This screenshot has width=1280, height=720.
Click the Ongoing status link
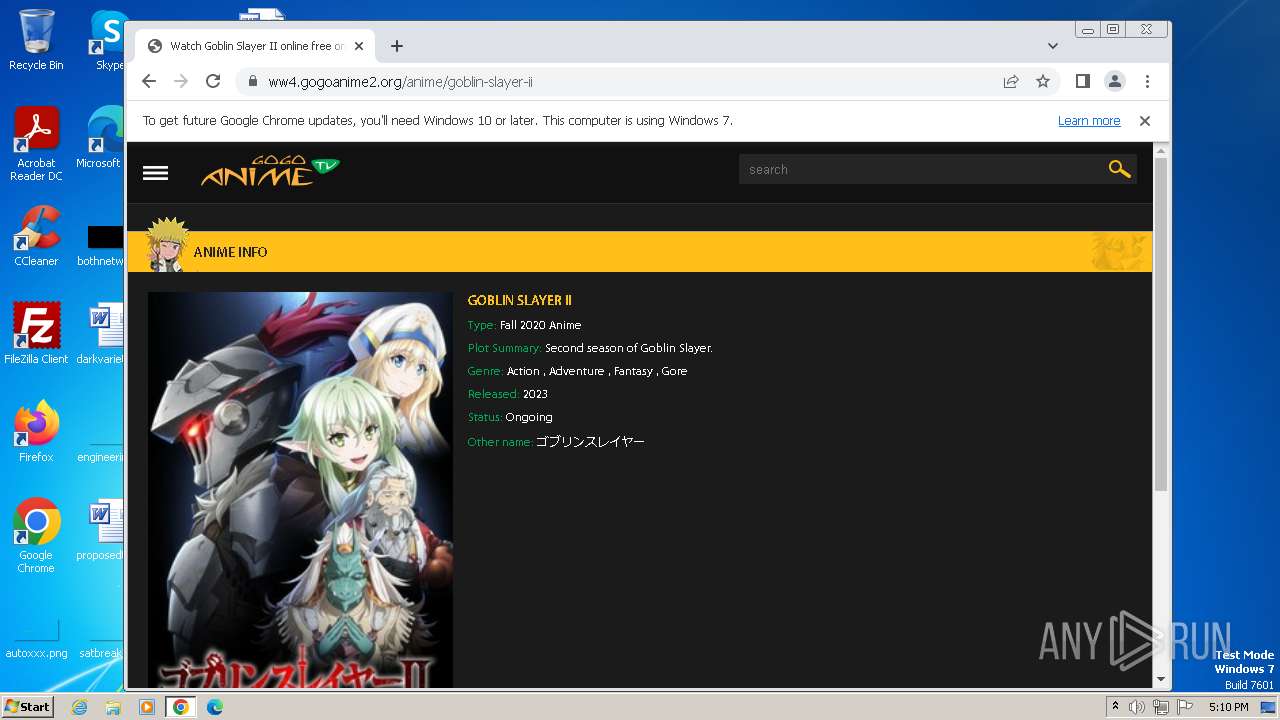point(529,417)
